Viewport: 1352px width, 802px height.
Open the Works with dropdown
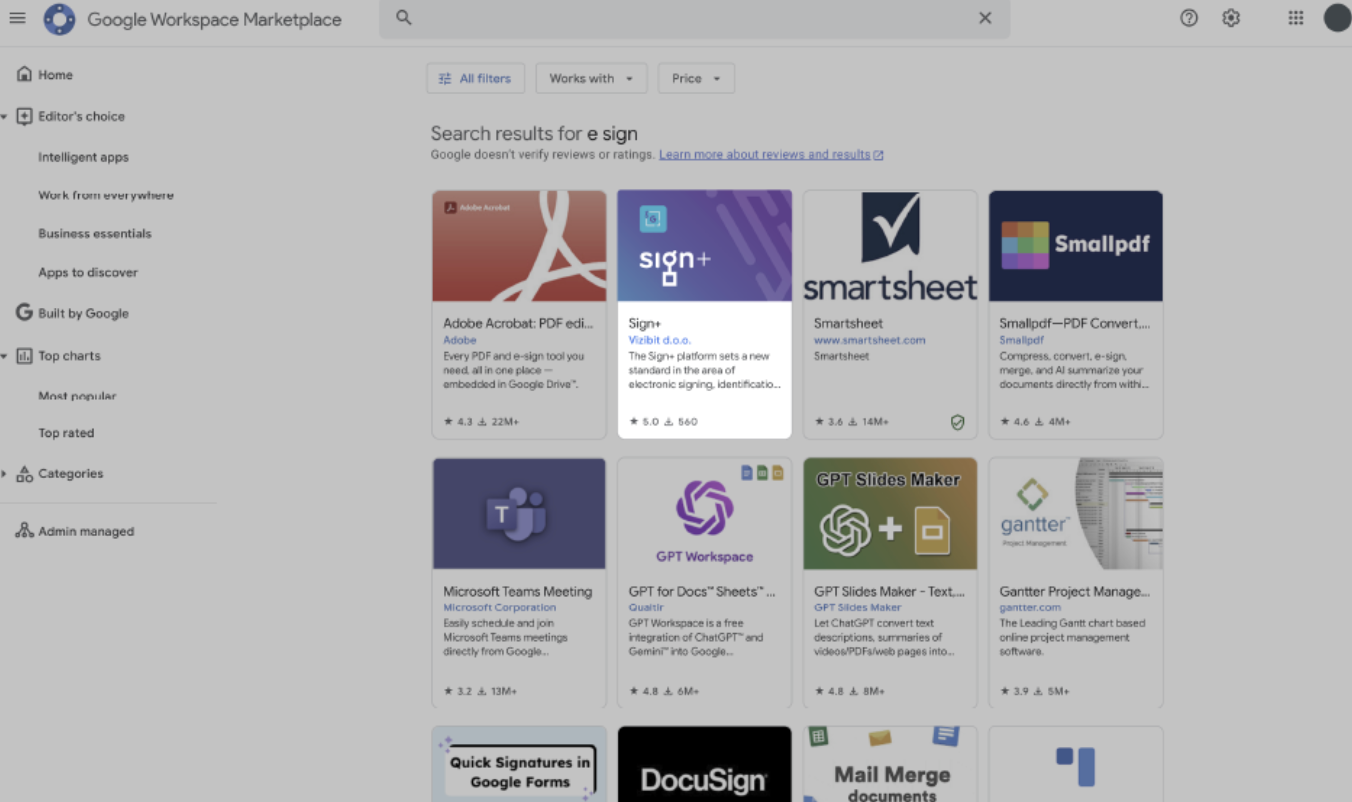591,78
